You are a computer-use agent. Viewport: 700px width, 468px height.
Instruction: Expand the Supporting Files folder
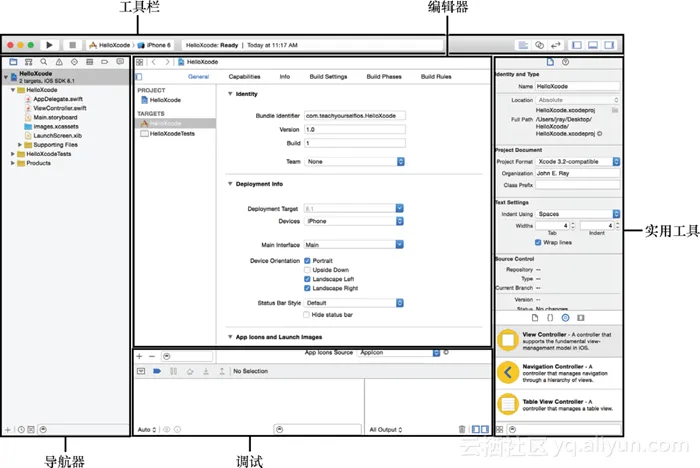20,145
